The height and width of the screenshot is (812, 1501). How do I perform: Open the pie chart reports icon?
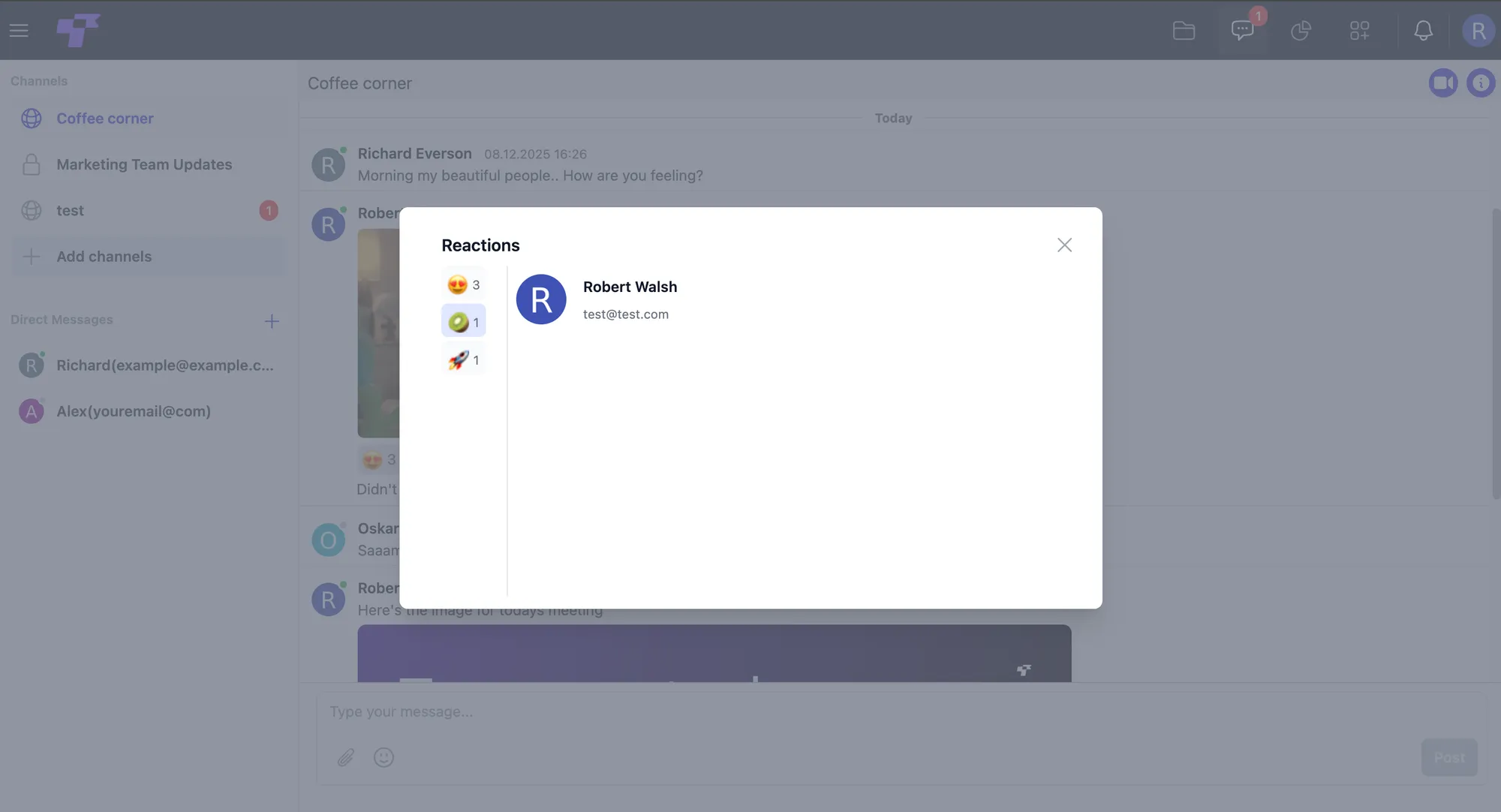[x=1301, y=31]
